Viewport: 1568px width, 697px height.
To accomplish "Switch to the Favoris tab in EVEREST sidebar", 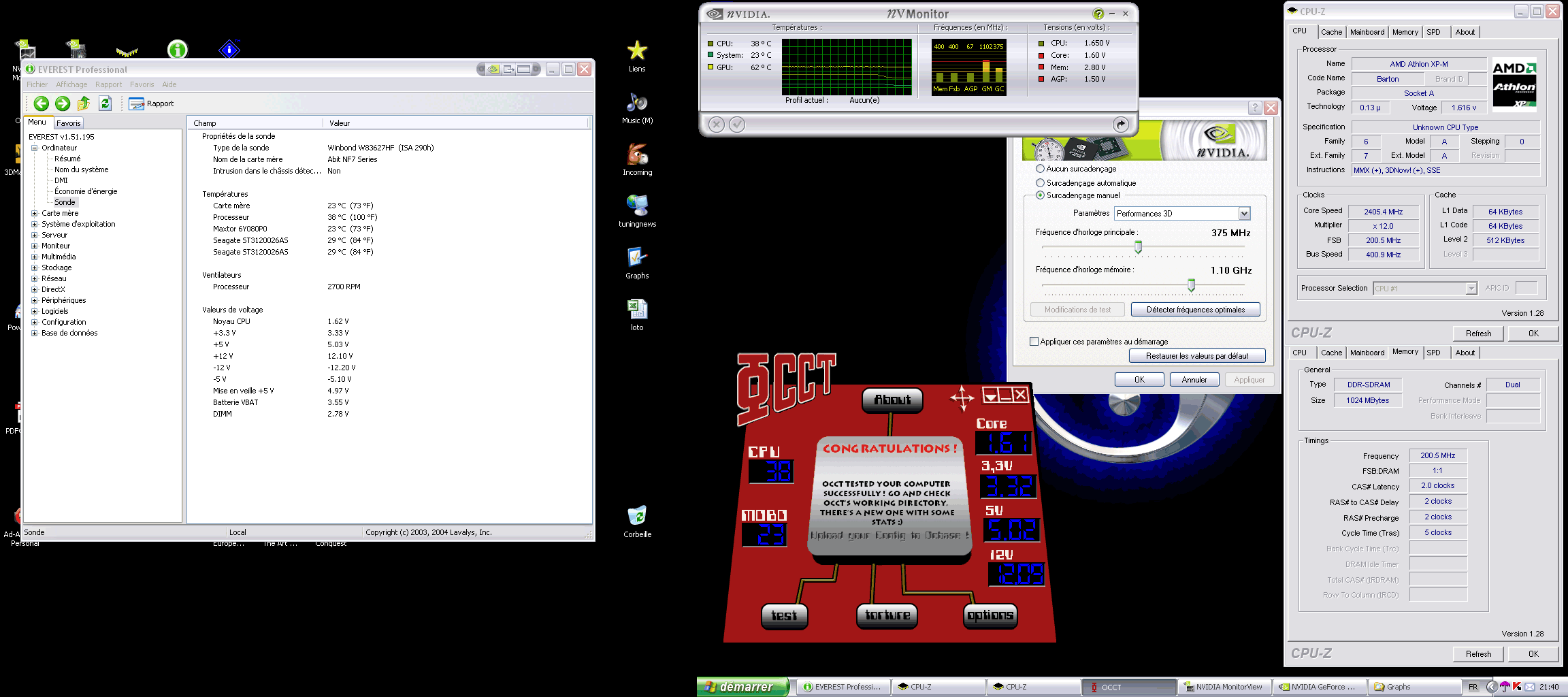I will click(x=68, y=123).
